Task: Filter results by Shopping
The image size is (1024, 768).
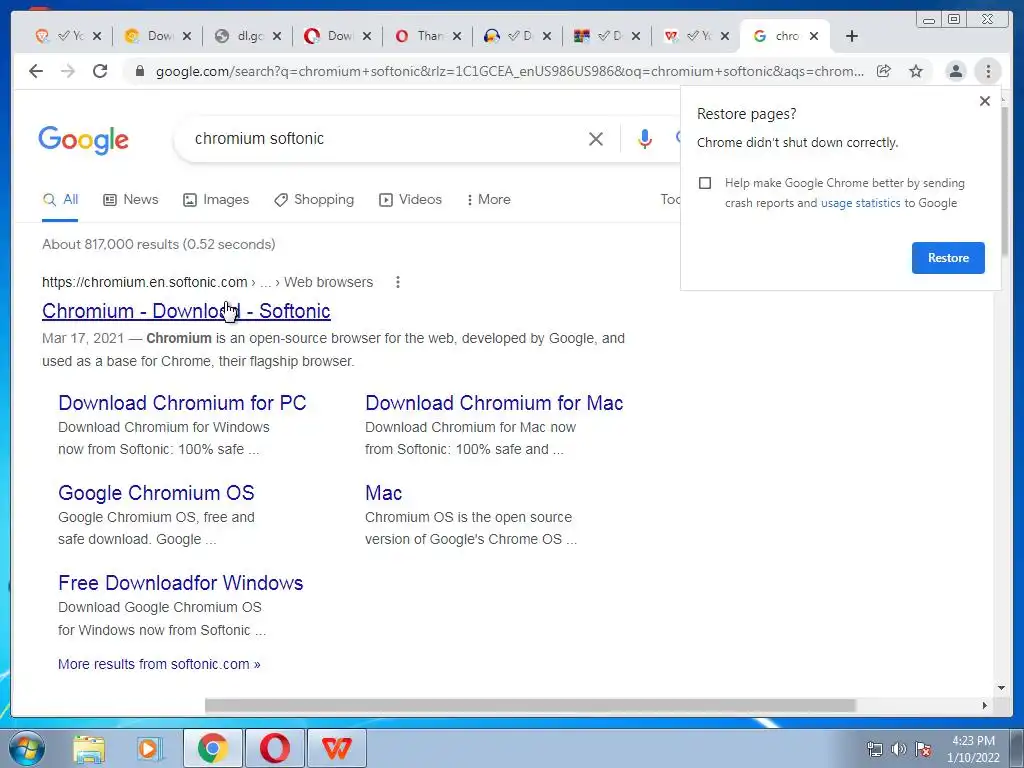Action: [314, 200]
